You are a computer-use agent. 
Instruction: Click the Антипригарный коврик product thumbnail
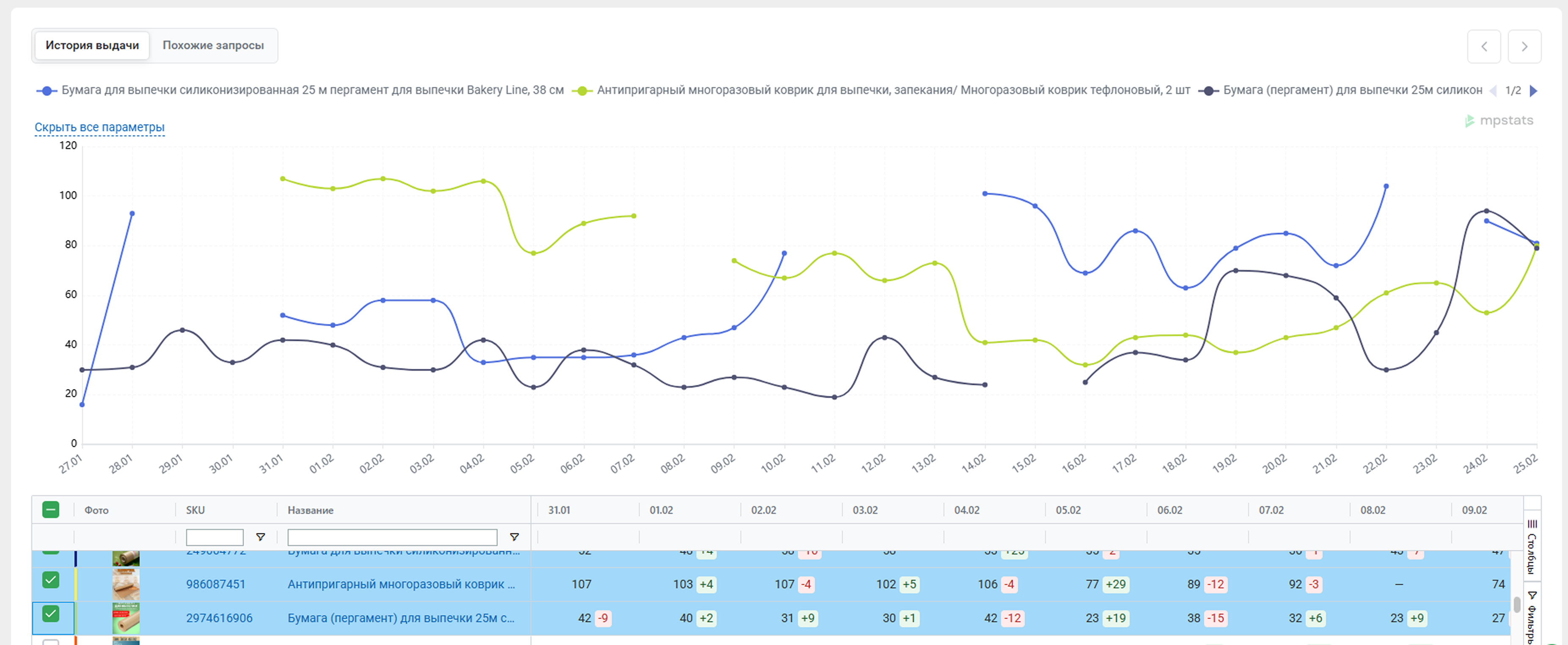[x=125, y=584]
